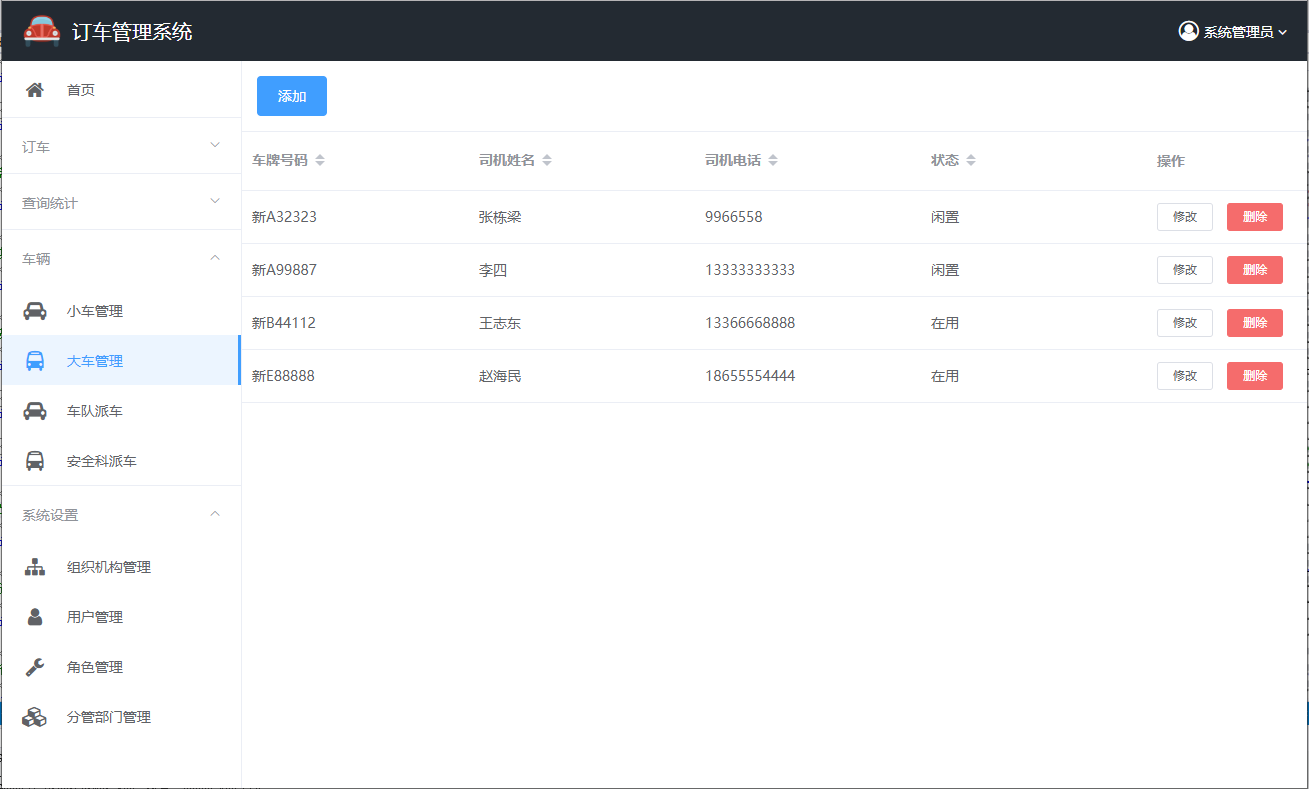This screenshot has height=789, width=1309.
Task: Click the bus icon for 安全科派车
Action: tap(35, 461)
